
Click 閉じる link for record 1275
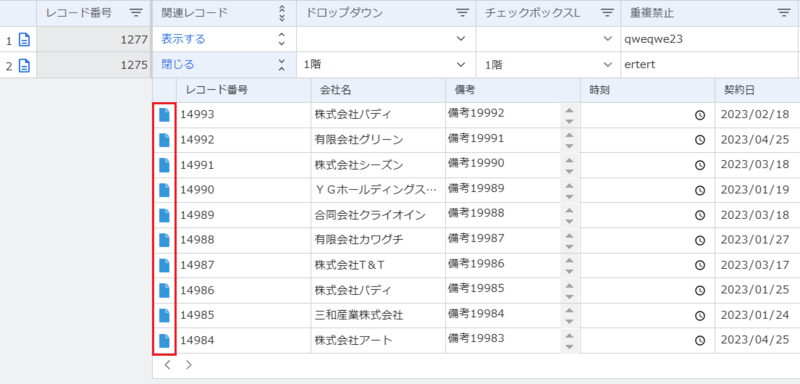tap(178, 65)
